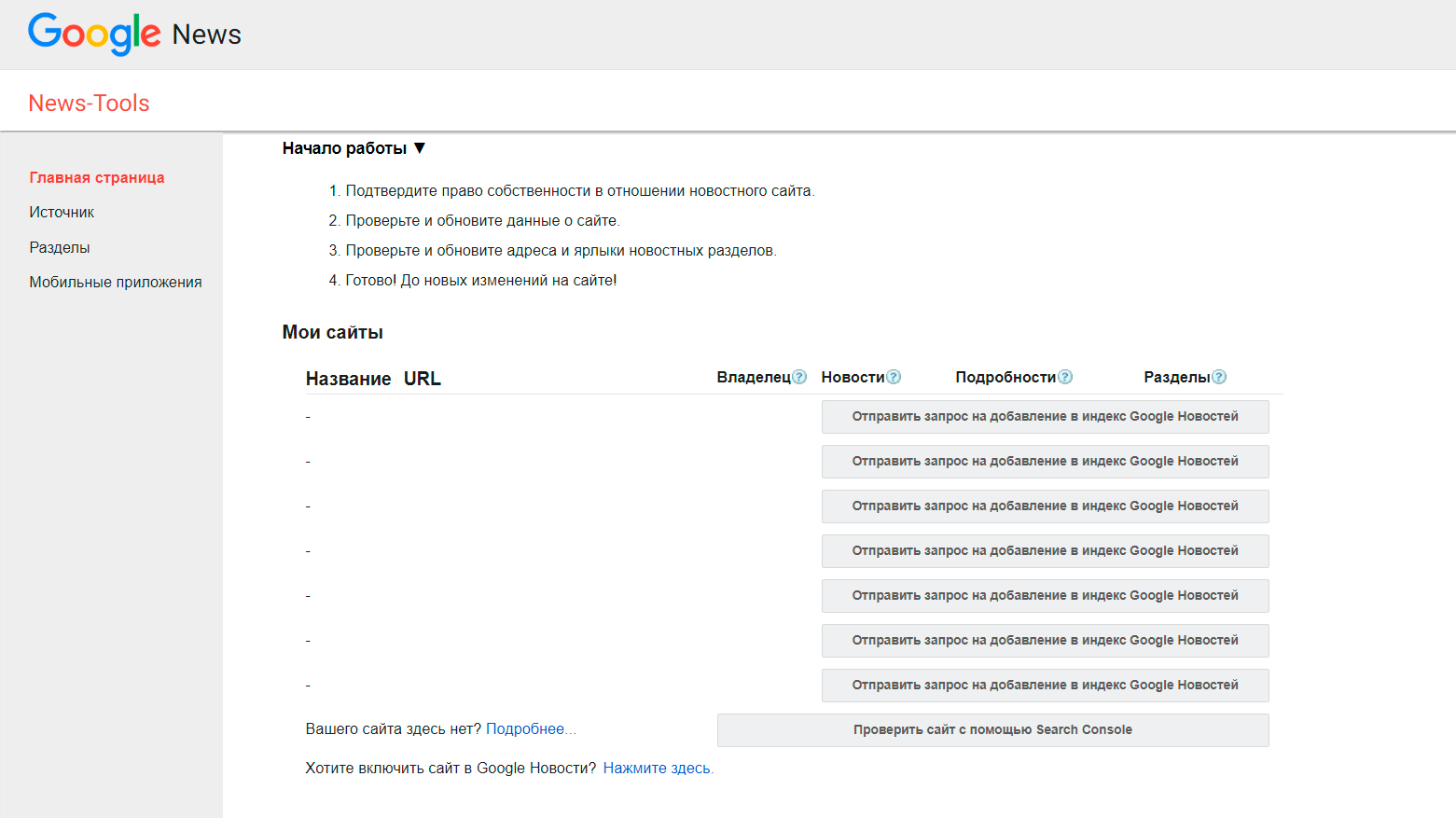
Task: Open the Подробнее... link
Action: (x=531, y=729)
